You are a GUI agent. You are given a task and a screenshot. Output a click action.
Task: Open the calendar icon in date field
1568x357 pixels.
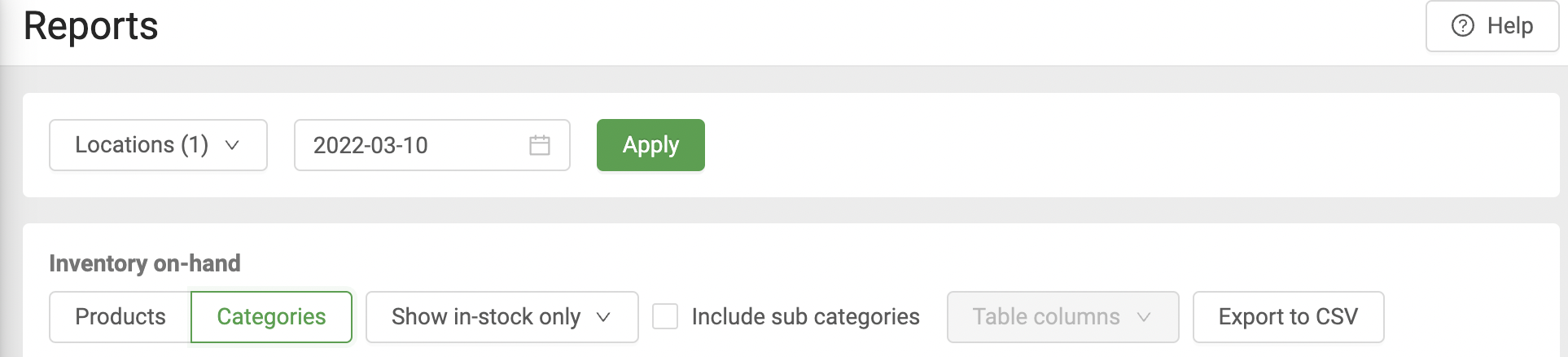tap(539, 145)
